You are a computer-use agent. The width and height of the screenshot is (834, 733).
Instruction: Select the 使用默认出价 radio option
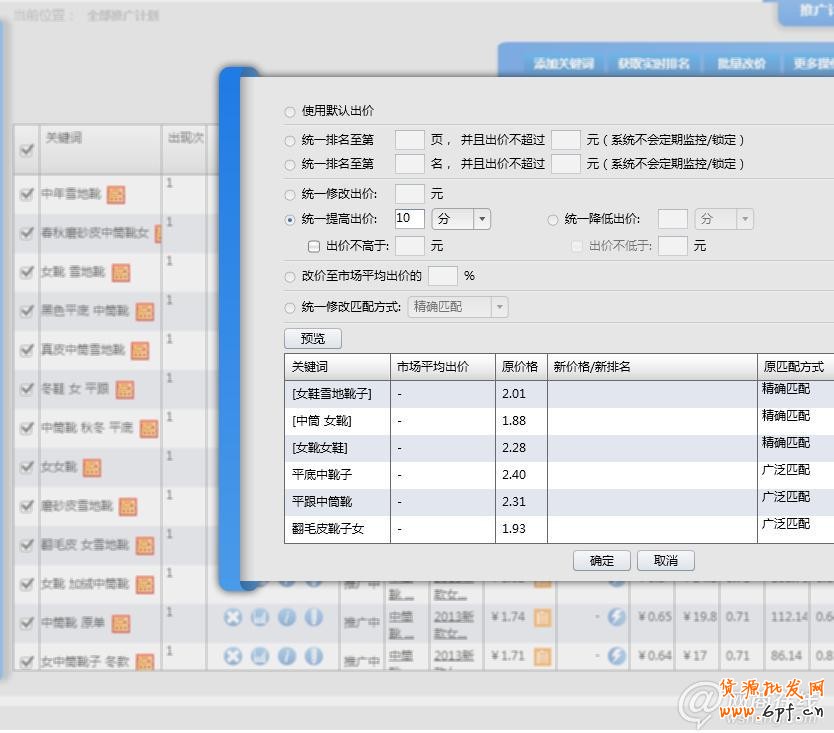pos(289,111)
